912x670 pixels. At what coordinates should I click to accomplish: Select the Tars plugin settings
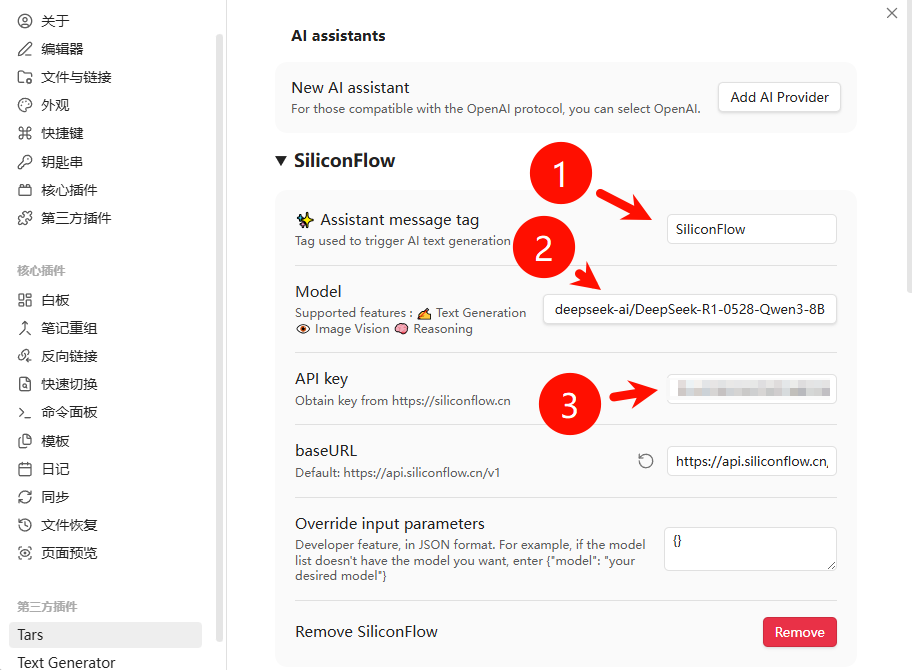coord(105,635)
